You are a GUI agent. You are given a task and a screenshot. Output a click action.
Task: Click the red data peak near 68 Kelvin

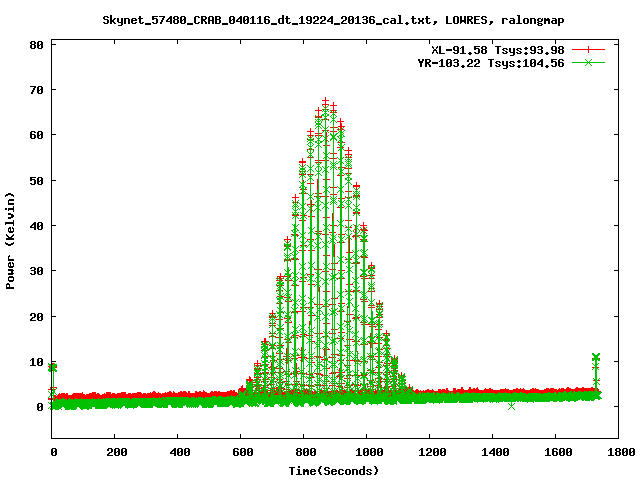325,101
